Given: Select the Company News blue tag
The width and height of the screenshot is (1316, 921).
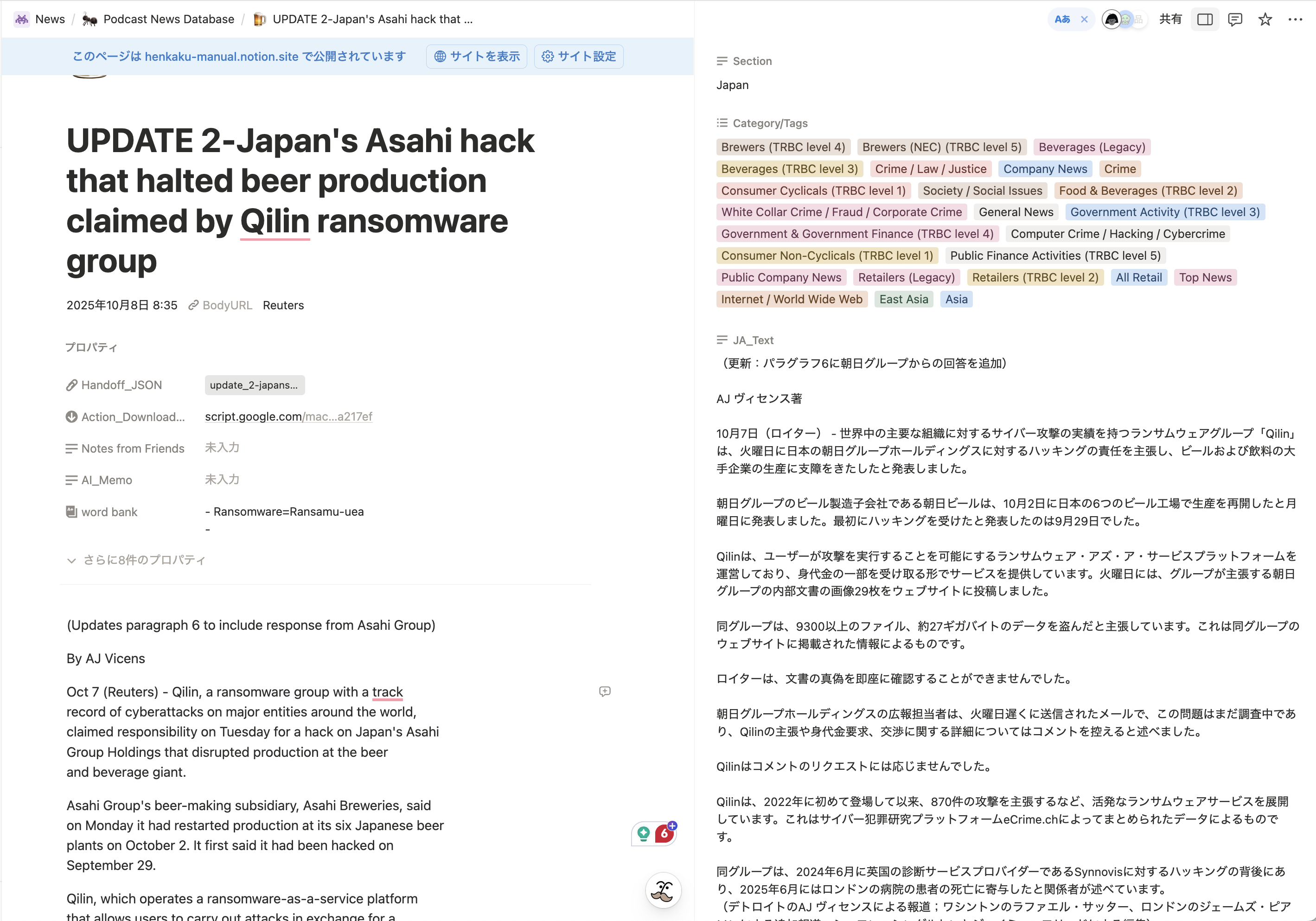Looking at the screenshot, I should (1045, 169).
